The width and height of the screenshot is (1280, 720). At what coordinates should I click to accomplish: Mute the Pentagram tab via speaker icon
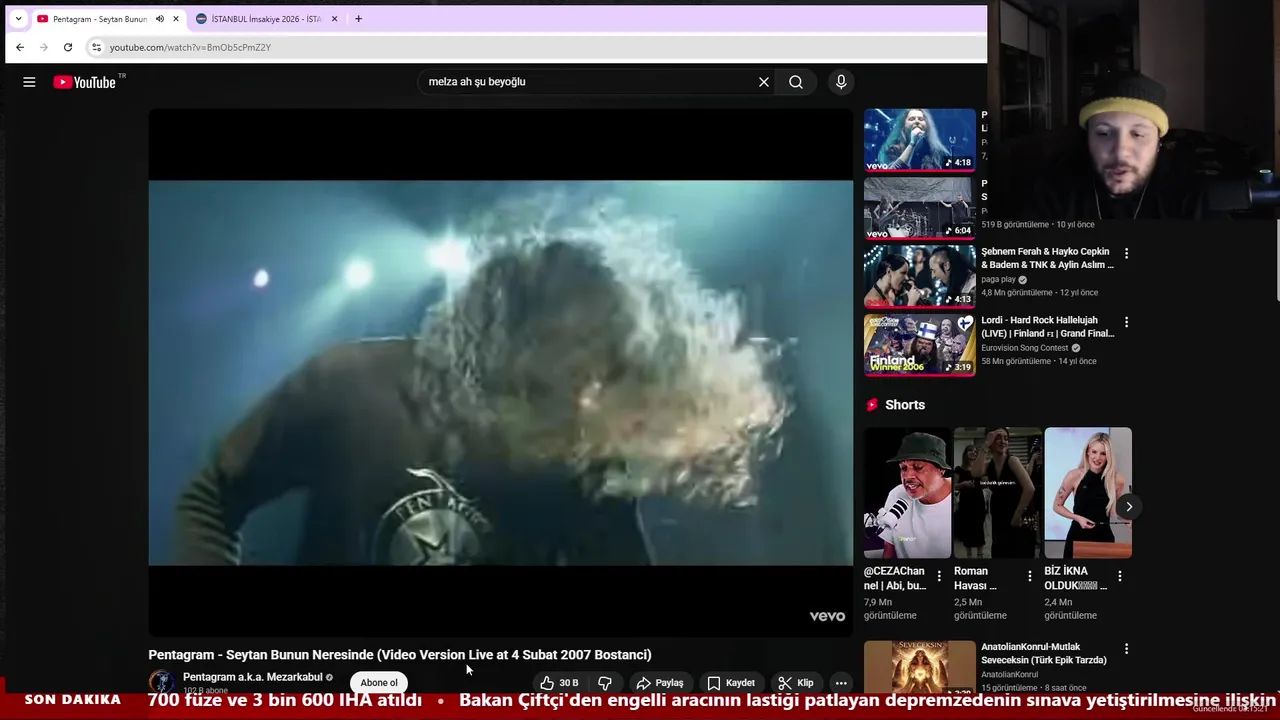160,19
